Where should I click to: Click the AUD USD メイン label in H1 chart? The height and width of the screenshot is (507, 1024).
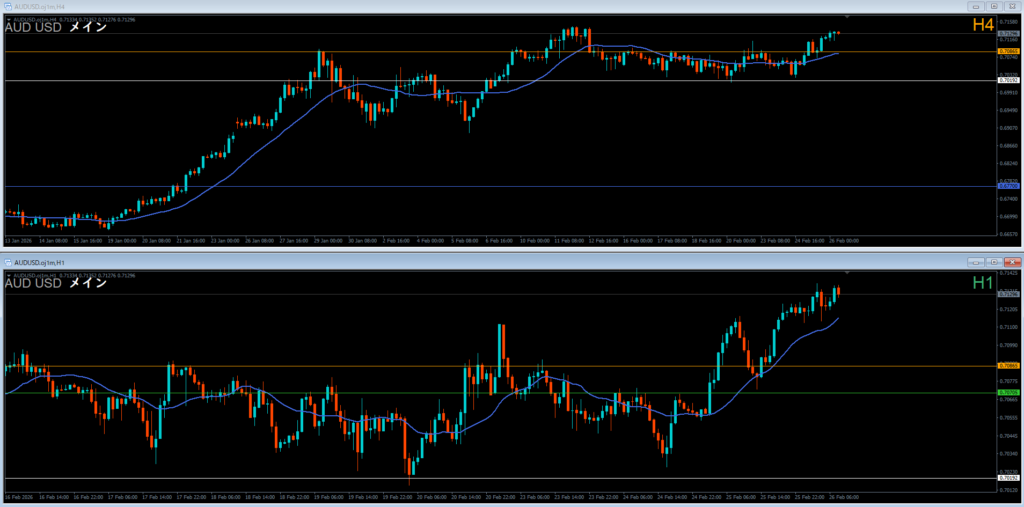pyautogui.click(x=56, y=283)
